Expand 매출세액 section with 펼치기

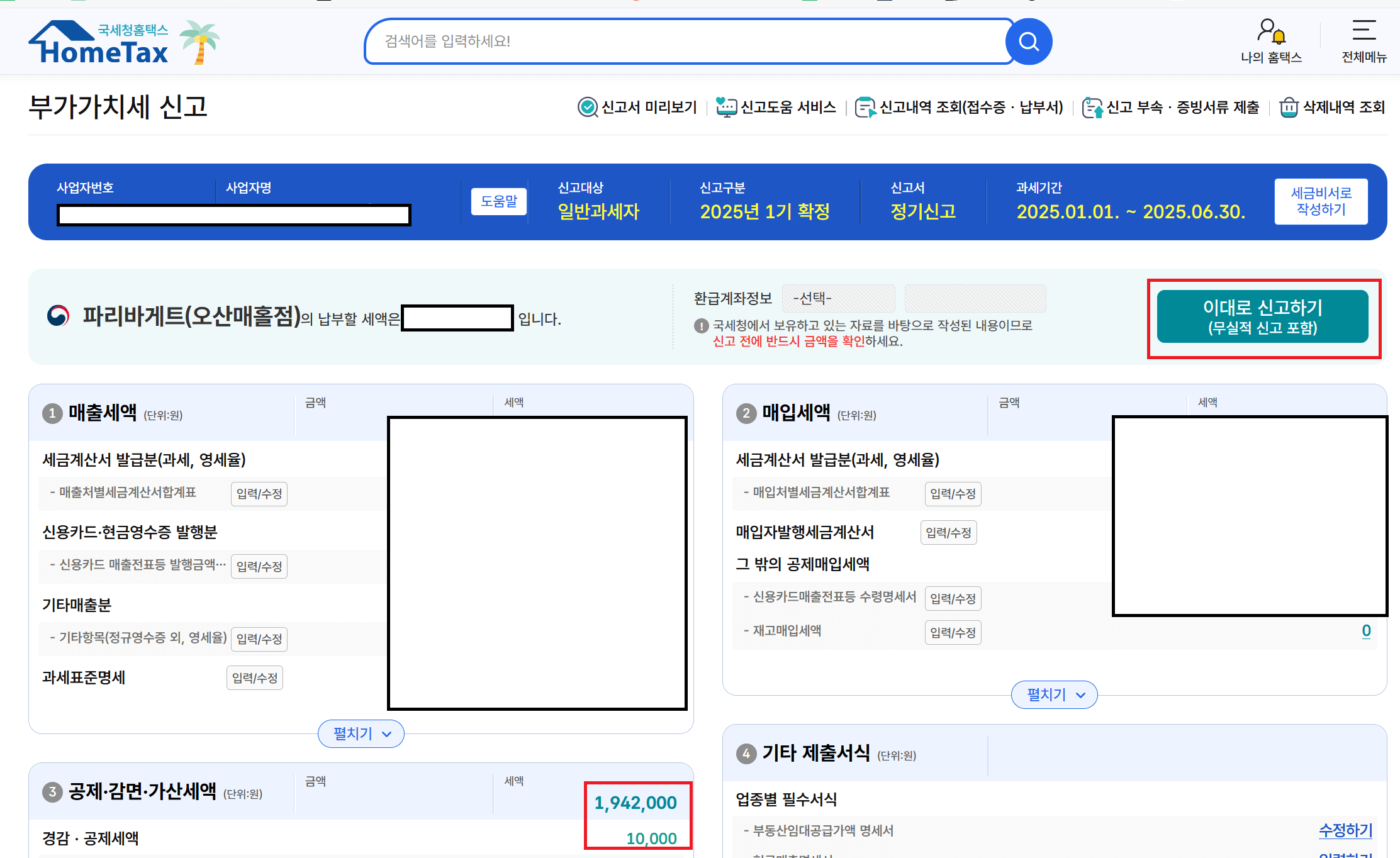(x=361, y=733)
